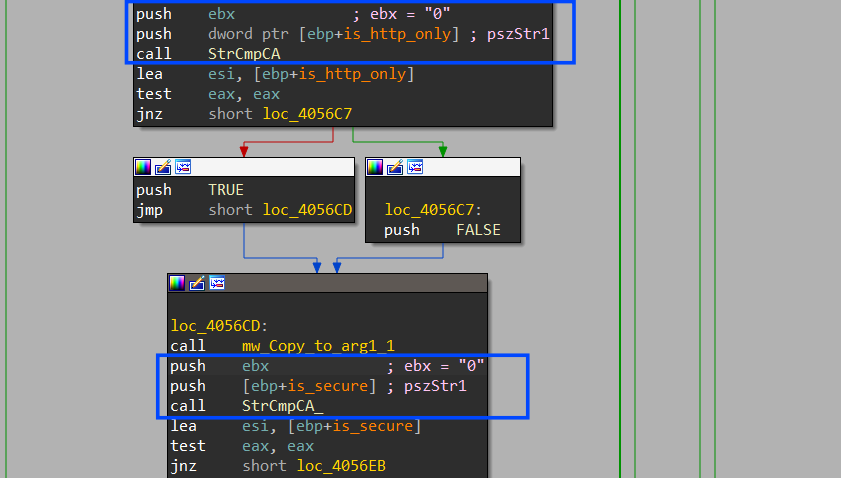
Task: Select 'jnz short loc_4056C7' line
Action: pos(244,114)
